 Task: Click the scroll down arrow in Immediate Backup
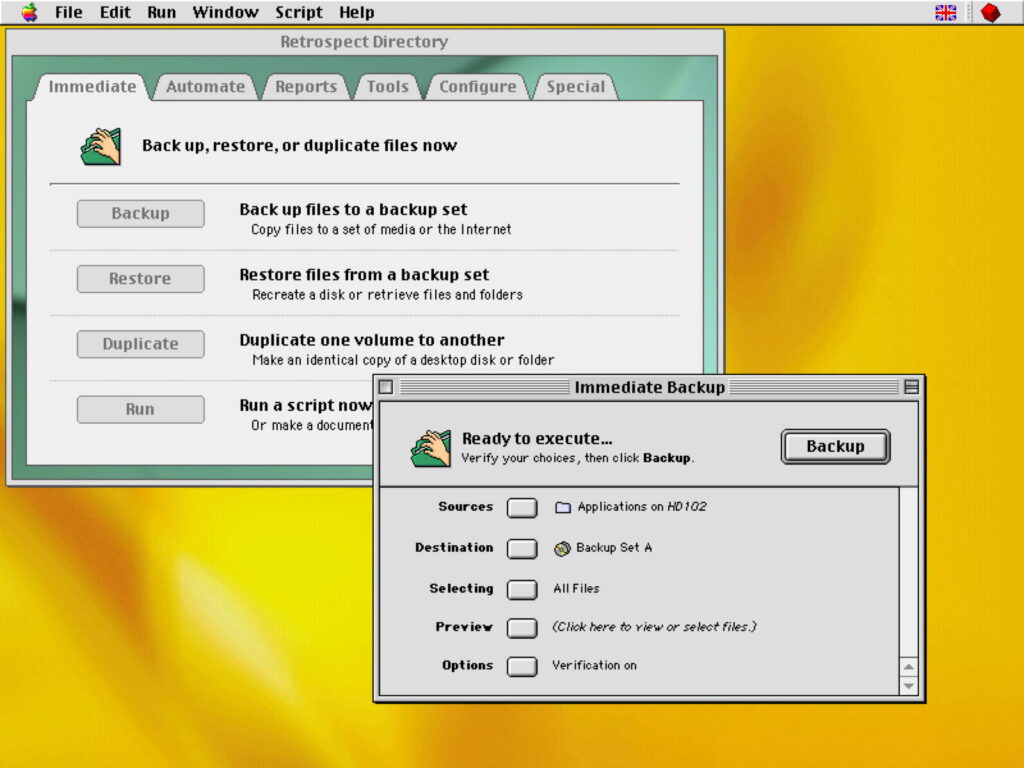[908, 686]
